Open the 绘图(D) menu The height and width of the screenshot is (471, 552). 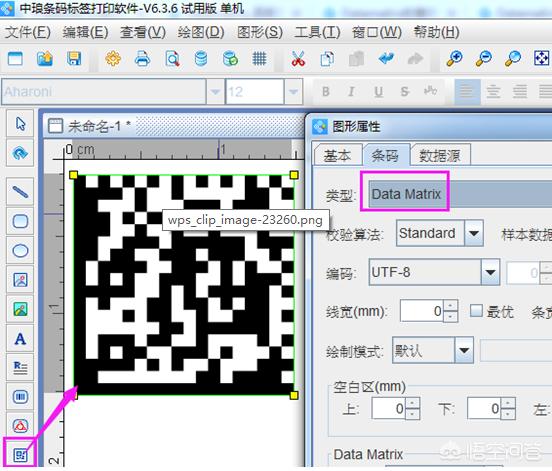201,32
